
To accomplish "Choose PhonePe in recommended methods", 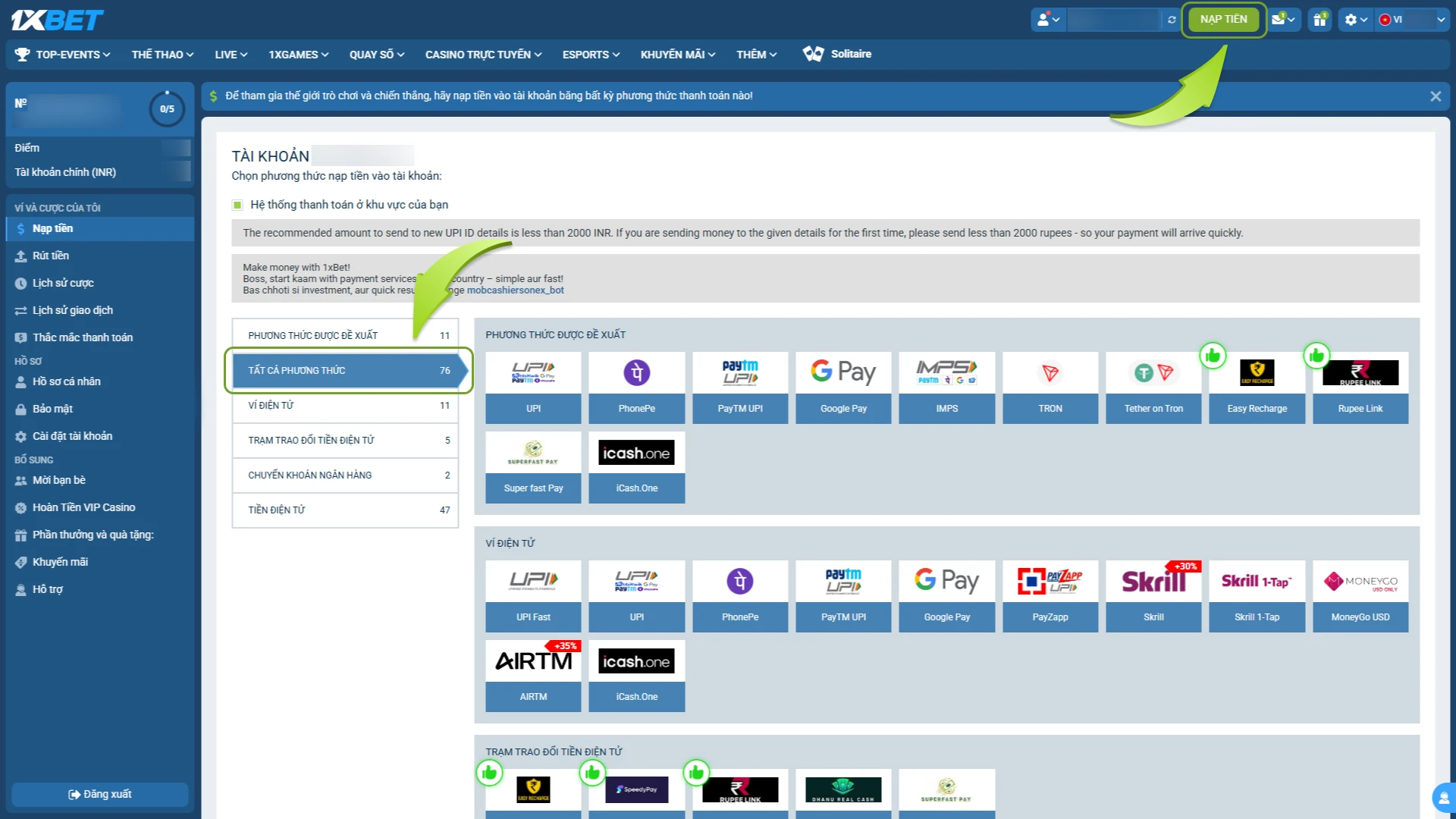I will [637, 388].
